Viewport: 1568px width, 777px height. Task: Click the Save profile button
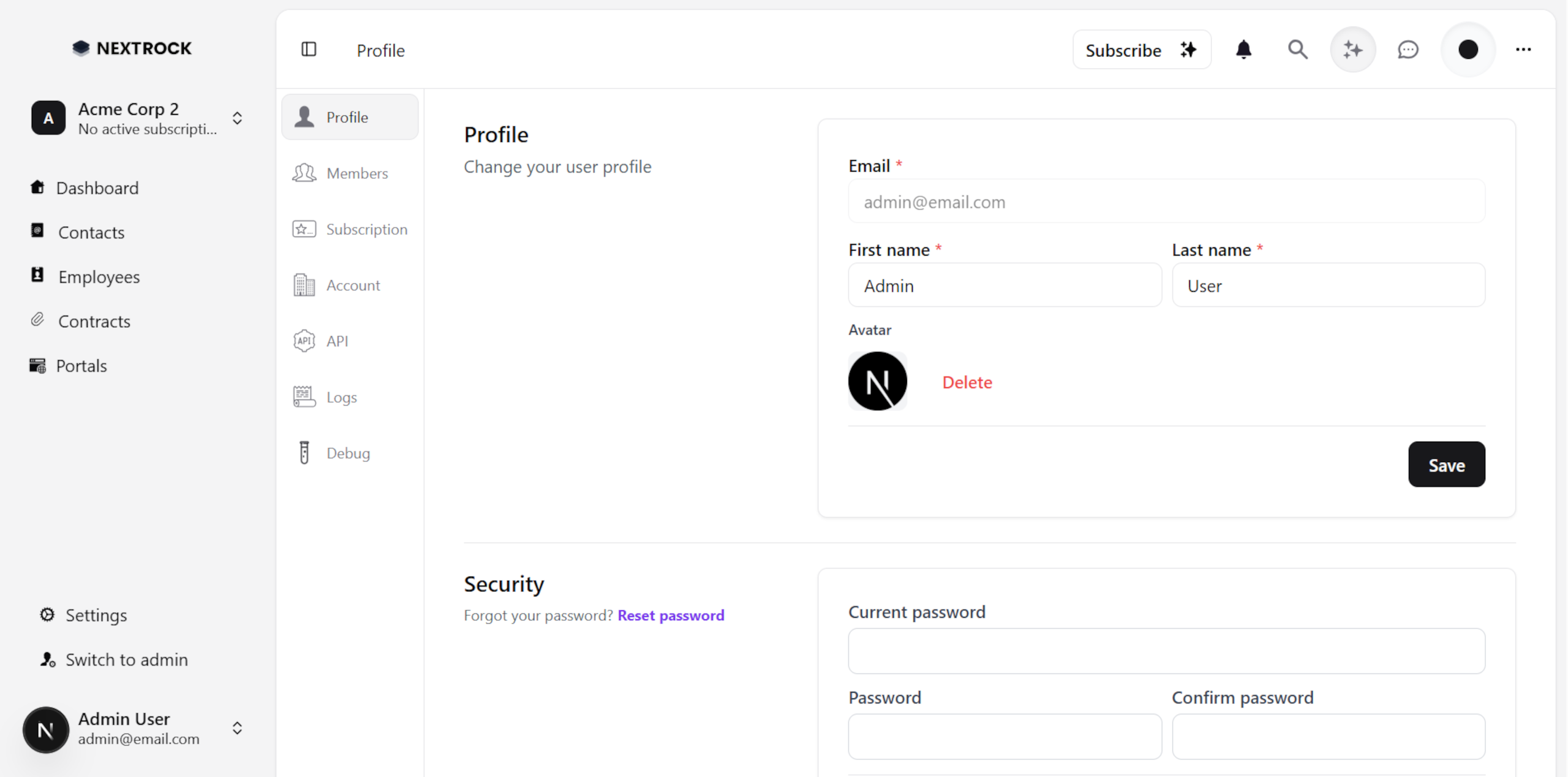tap(1446, 464)
